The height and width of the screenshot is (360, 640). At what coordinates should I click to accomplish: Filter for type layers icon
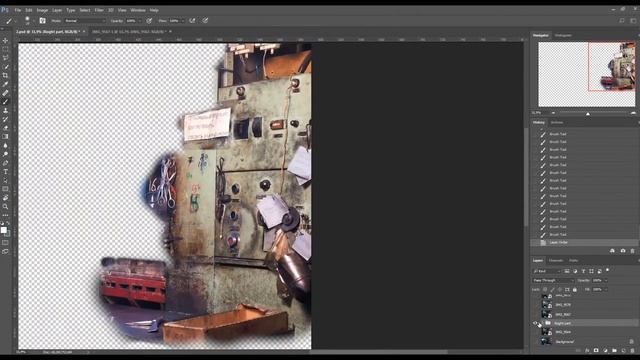(x=583, y=271)
